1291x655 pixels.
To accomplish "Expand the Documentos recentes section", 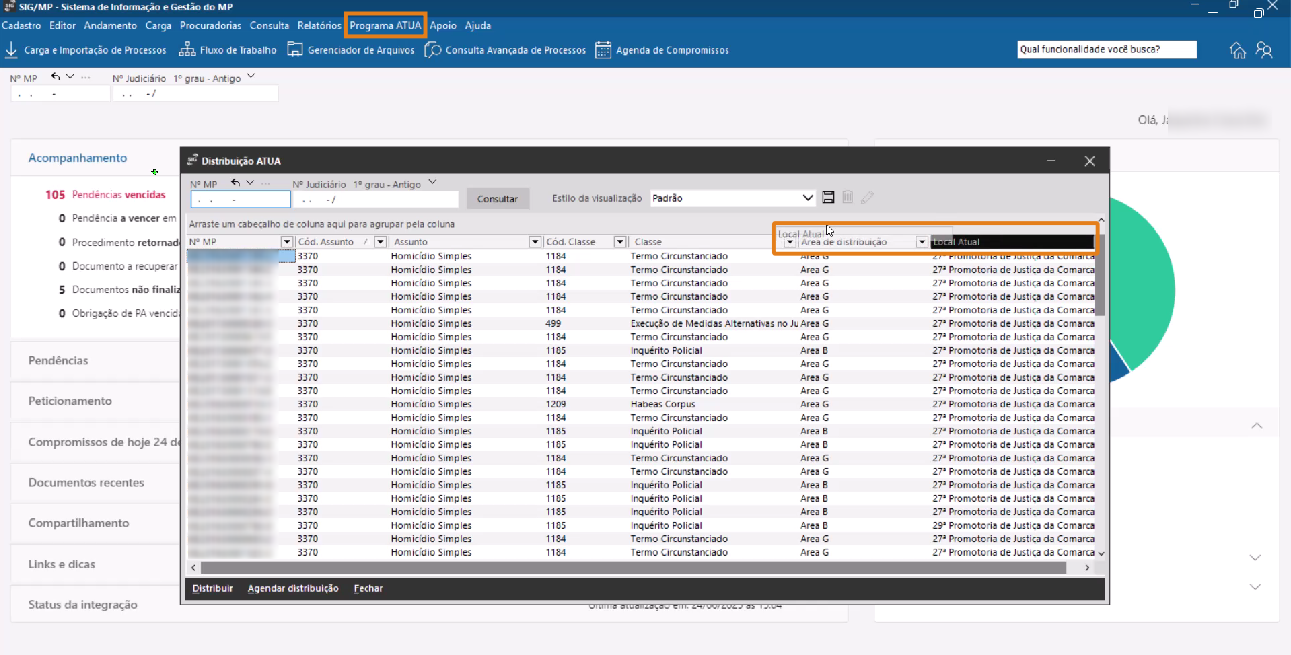I will [x=86, y=483].
